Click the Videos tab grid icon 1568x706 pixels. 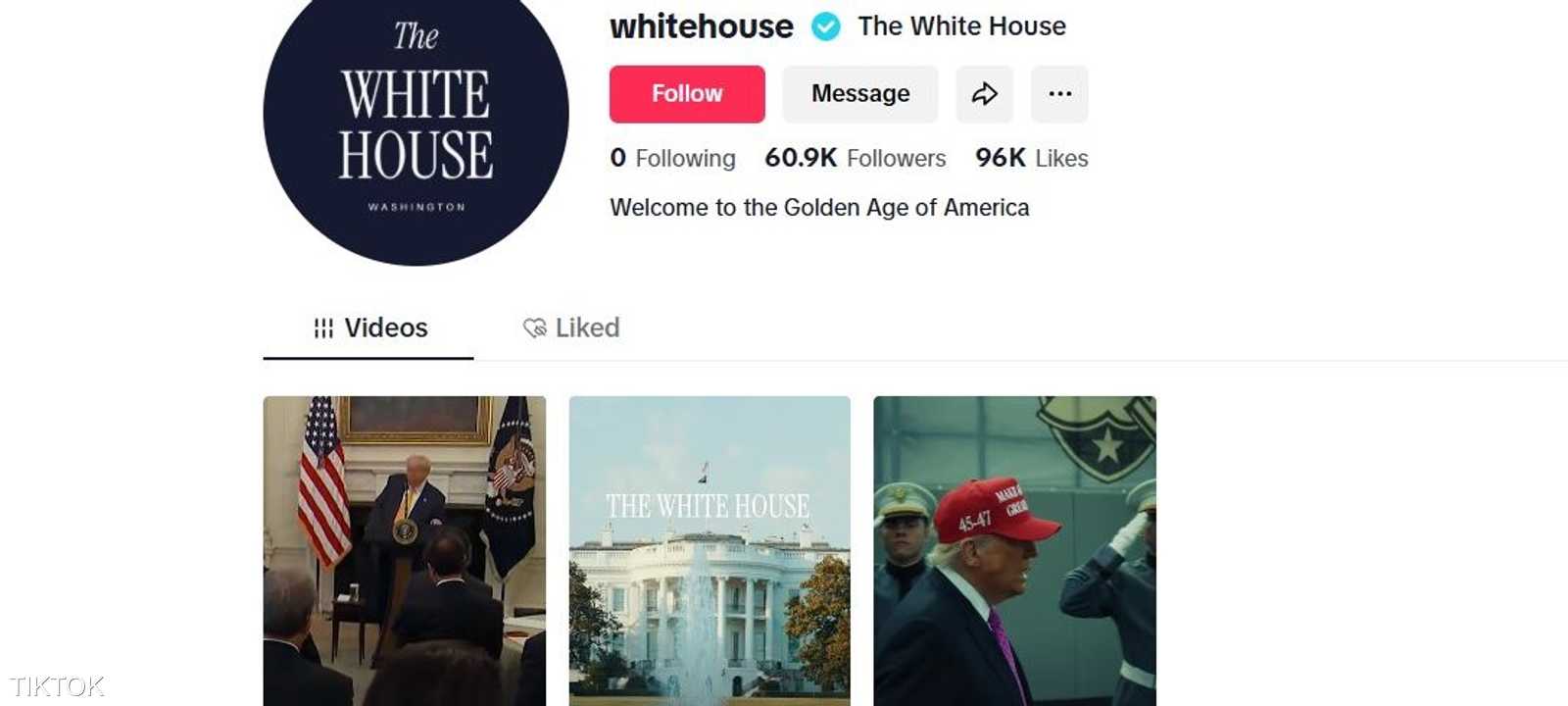click(323, 328)
